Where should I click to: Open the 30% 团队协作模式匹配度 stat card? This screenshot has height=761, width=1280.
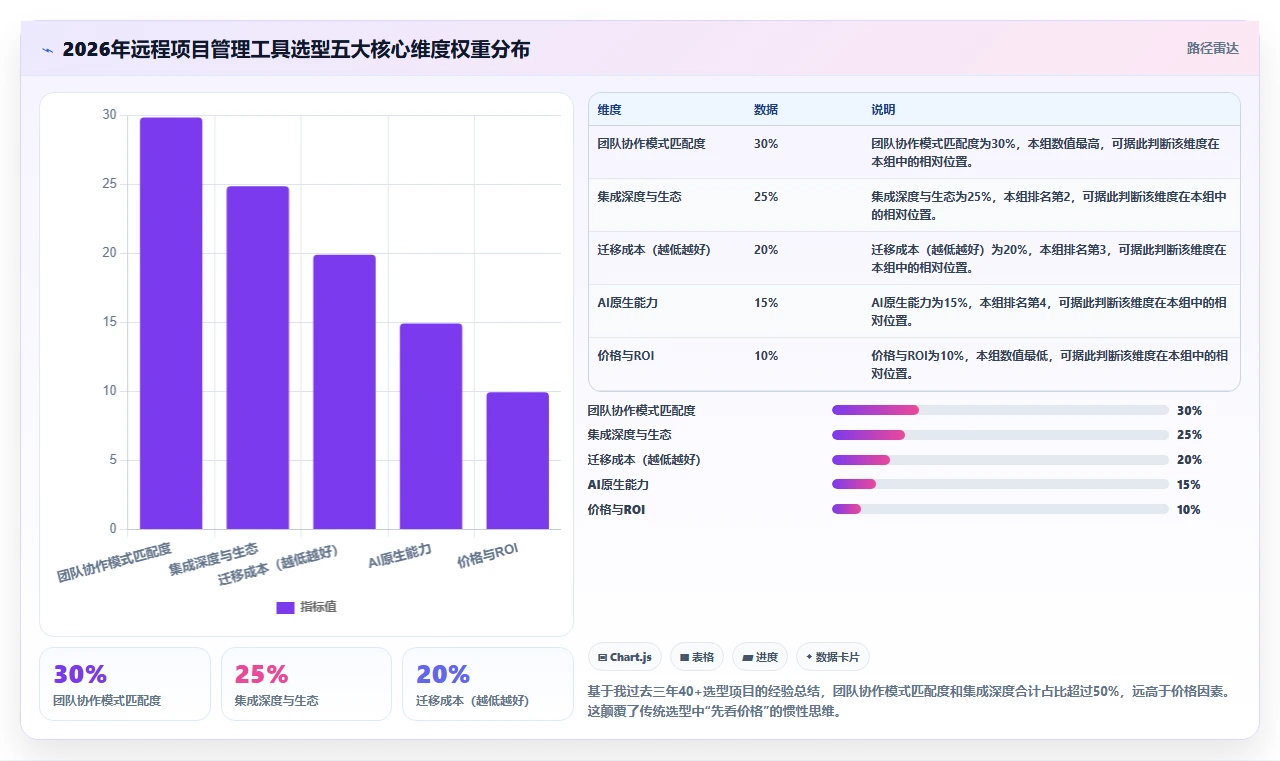click(x=125, y=684)
